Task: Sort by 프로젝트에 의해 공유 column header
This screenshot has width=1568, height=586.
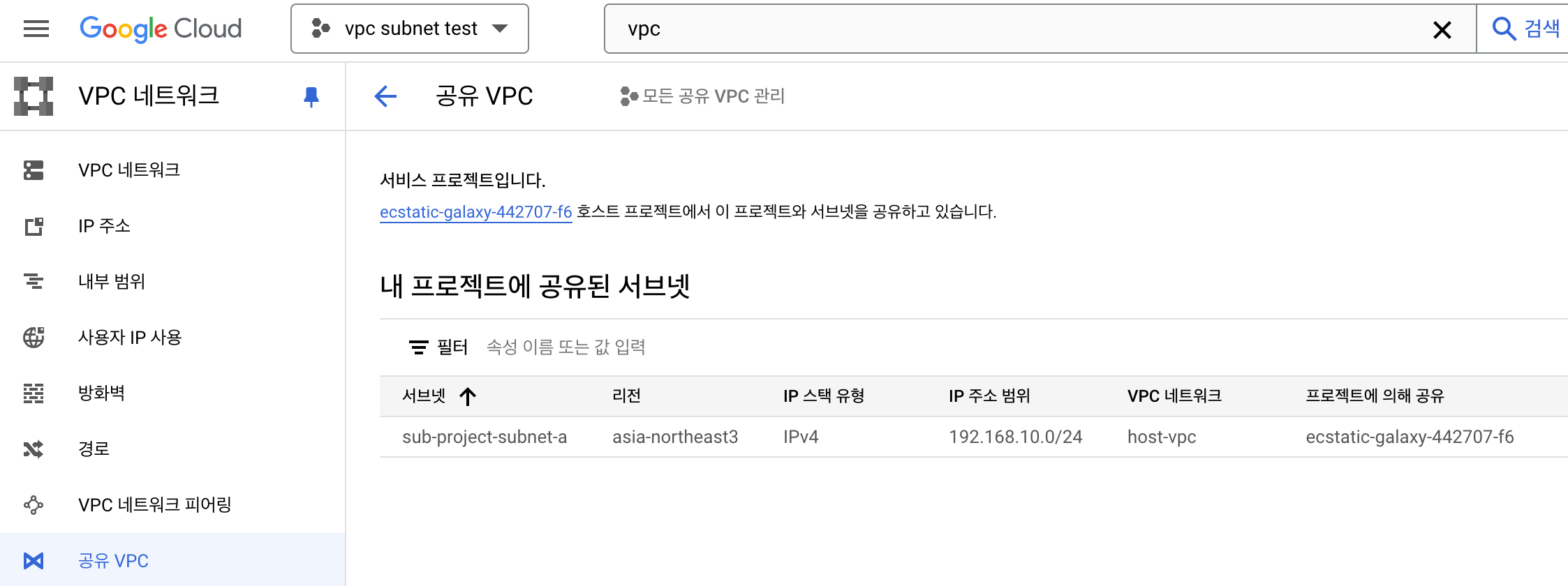Action: [1375, 396]
